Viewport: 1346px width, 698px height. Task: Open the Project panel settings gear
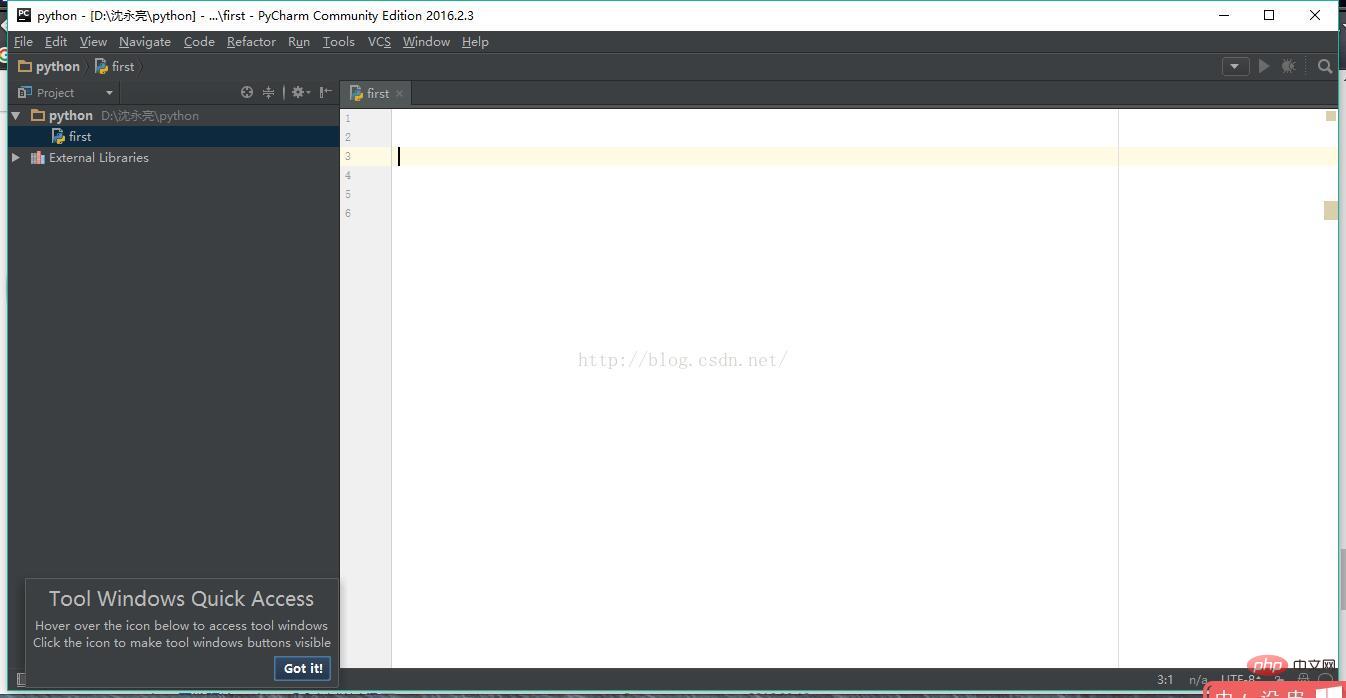click(x=299, y=92)
